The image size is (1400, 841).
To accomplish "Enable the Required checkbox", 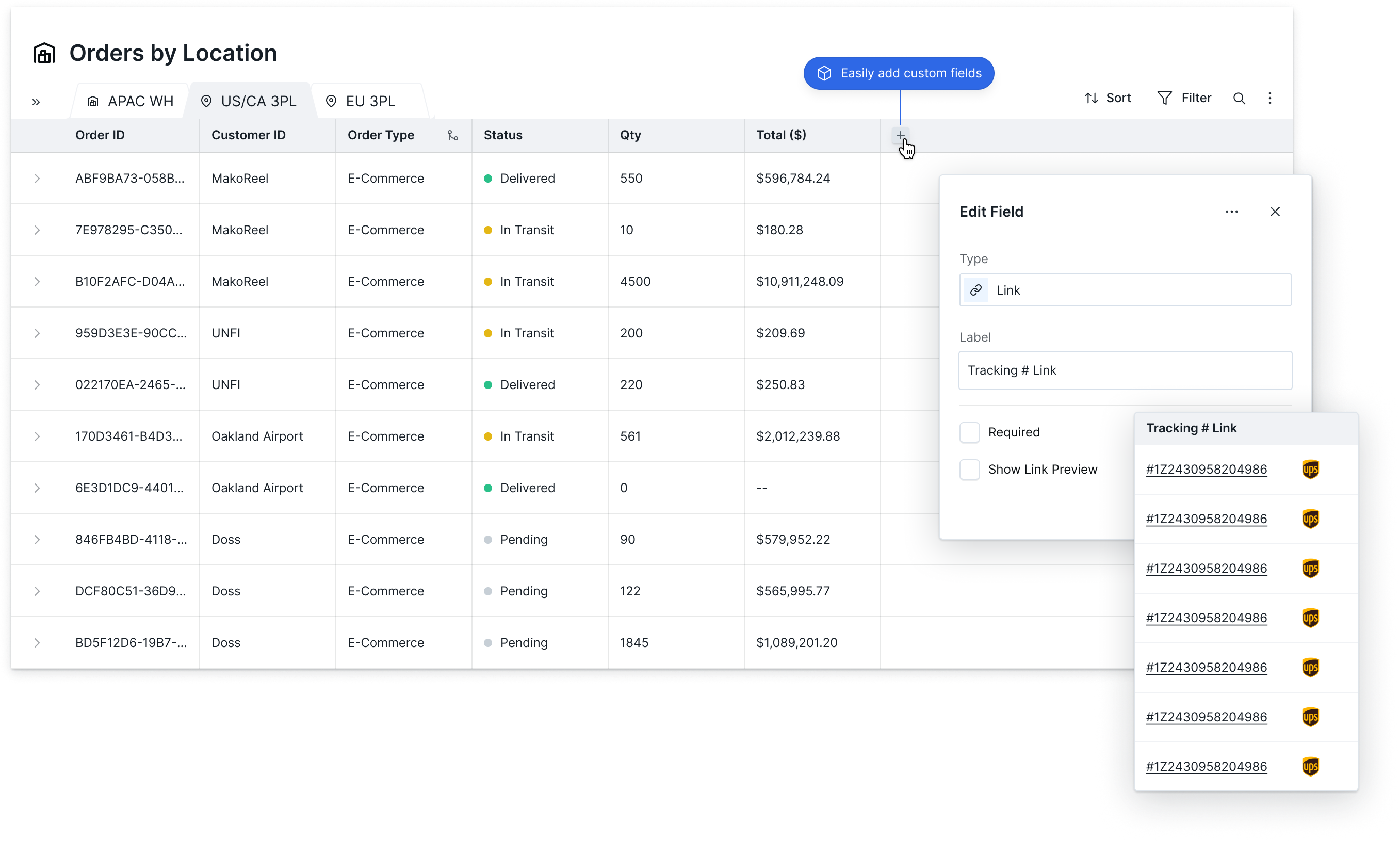I will pyautogui.click(x=969, y=432).
